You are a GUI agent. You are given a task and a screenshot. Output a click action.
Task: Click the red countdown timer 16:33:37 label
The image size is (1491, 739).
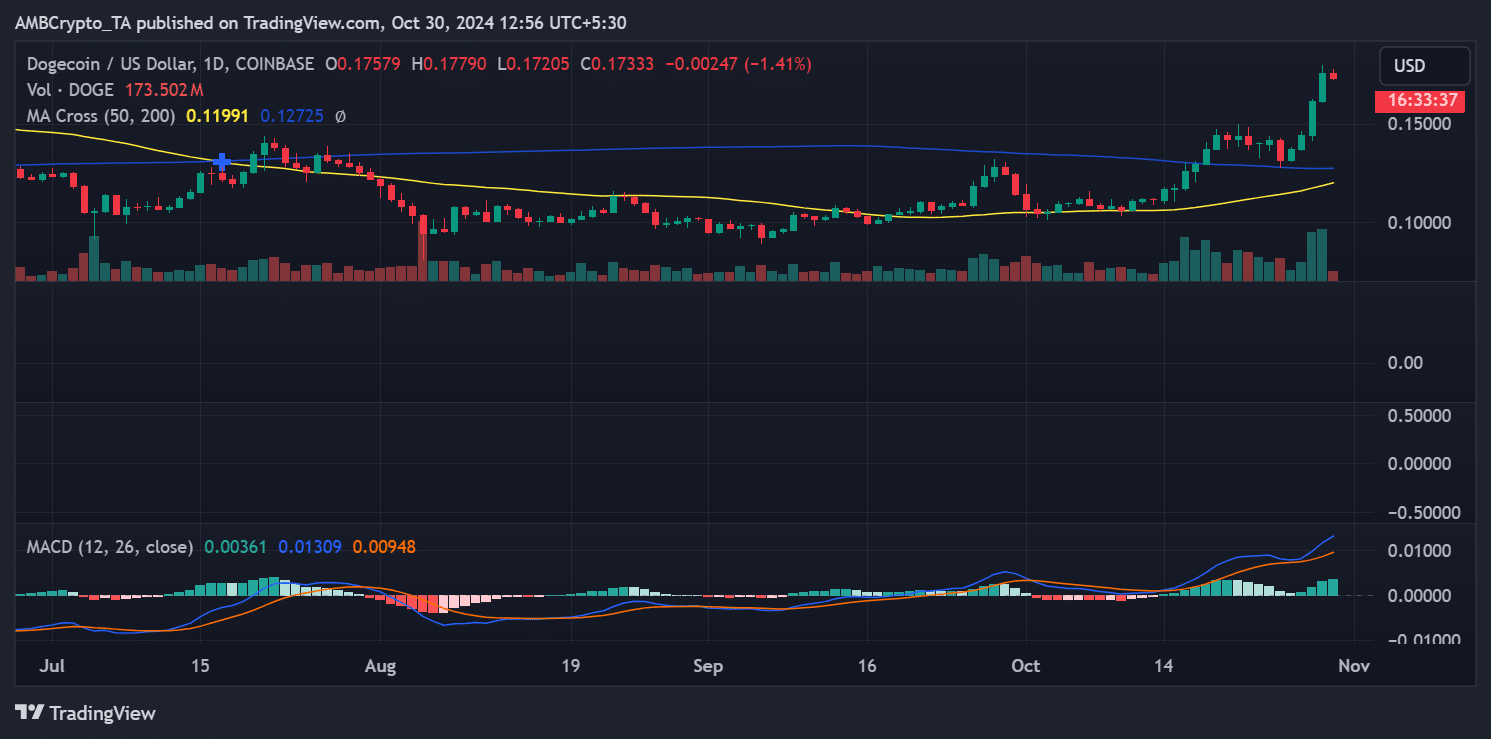pyautogui.click(x=1419, y=100)
